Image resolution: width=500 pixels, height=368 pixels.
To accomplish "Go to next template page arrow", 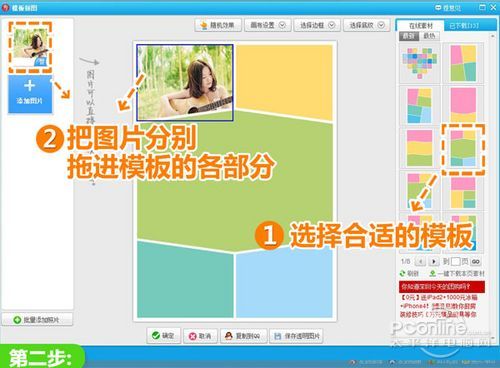I will (x=433, y=261).
